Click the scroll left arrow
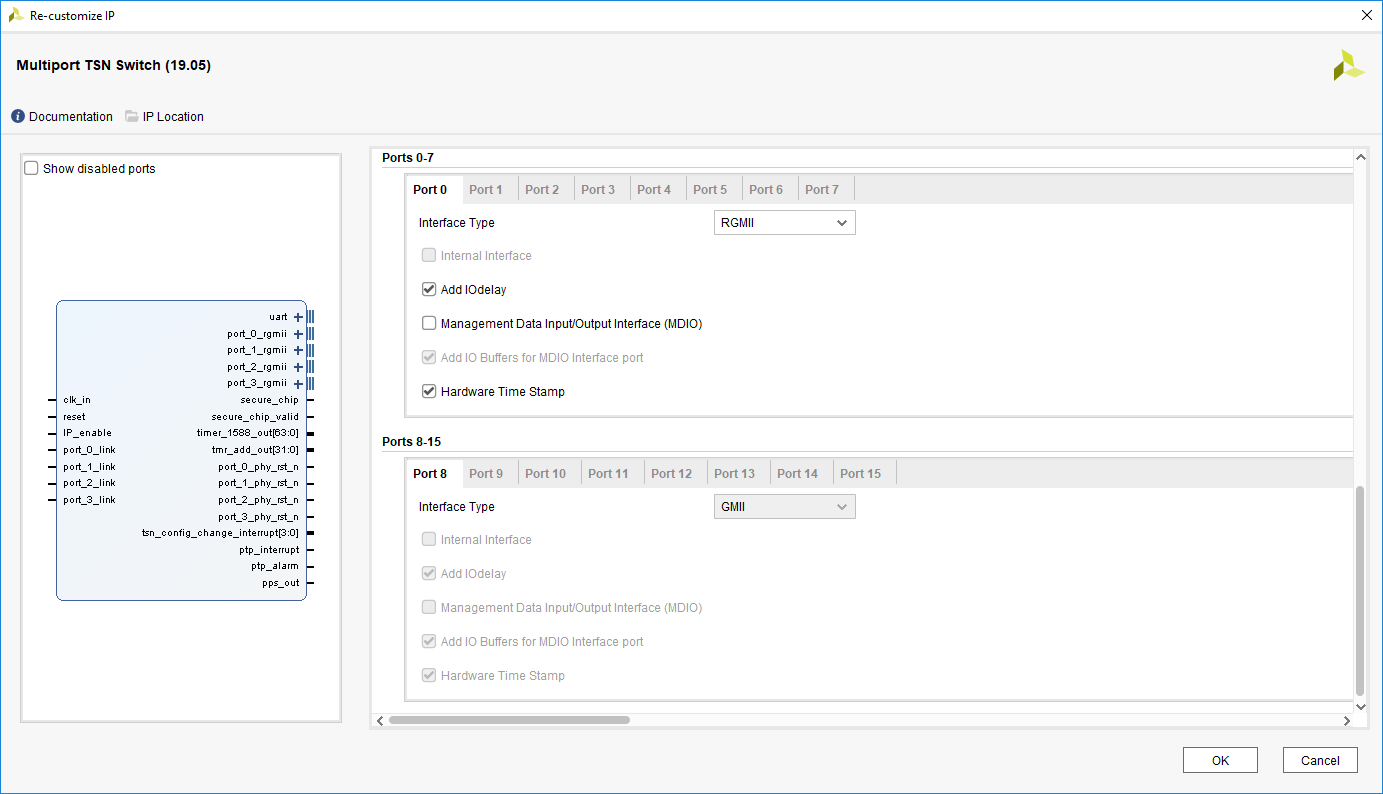 (x=379, y=720)
